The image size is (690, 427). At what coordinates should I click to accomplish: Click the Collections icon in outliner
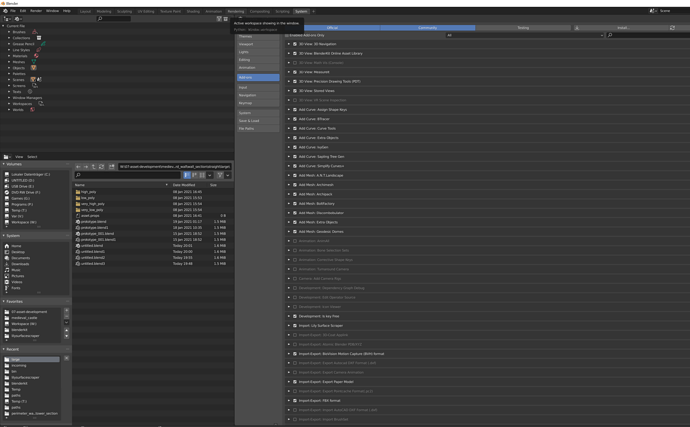39,38
